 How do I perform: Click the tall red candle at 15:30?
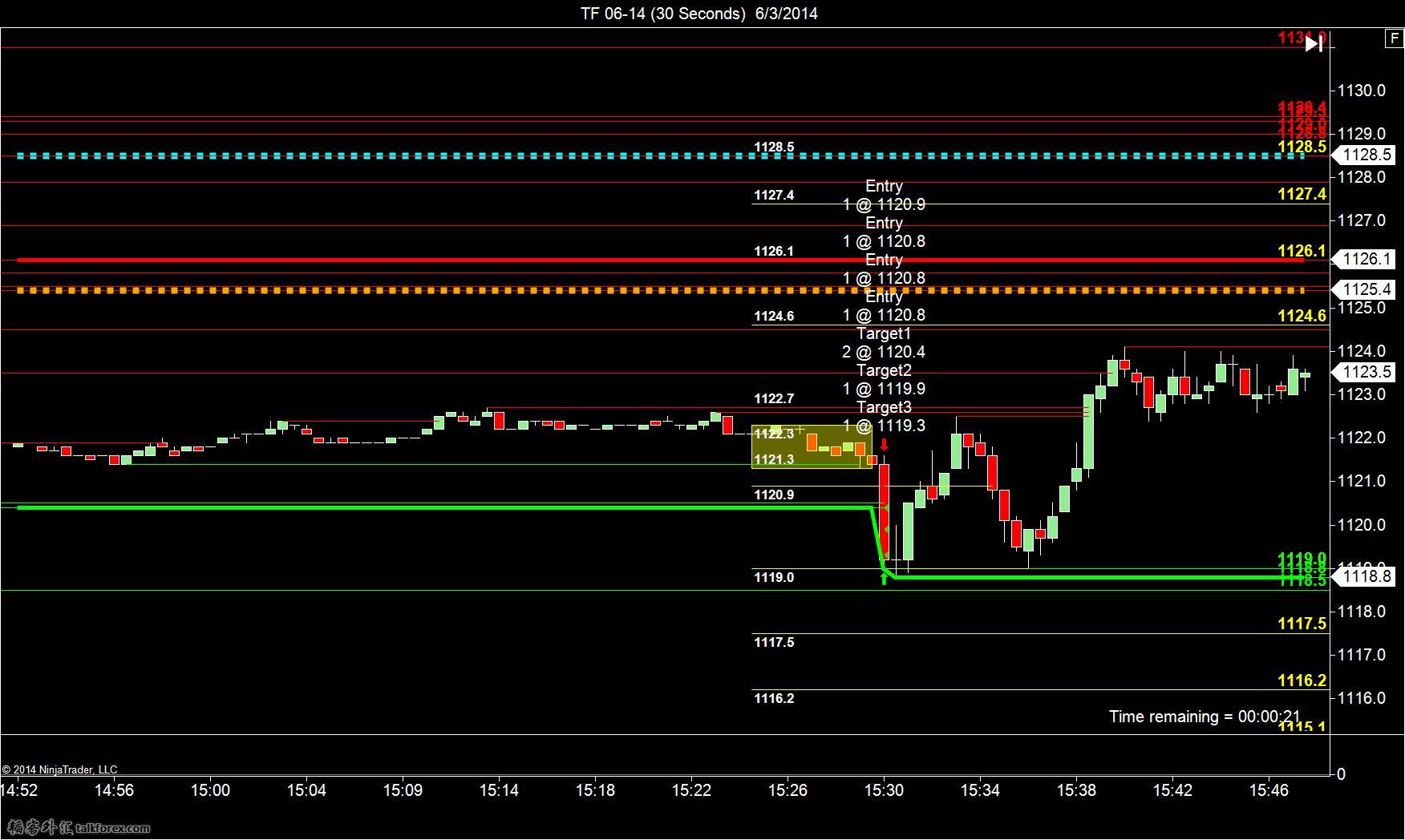point(885,512)
